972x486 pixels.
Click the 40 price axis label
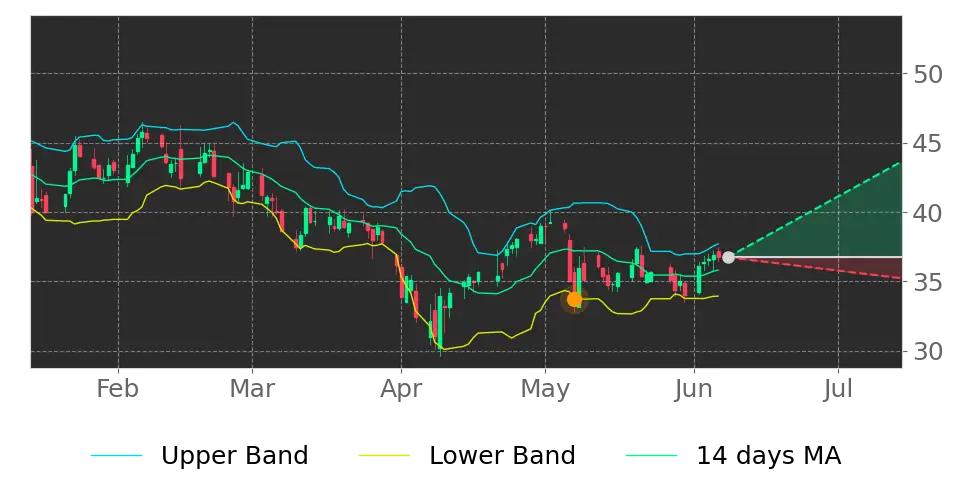pyautogui.click(x=928, y=213)
